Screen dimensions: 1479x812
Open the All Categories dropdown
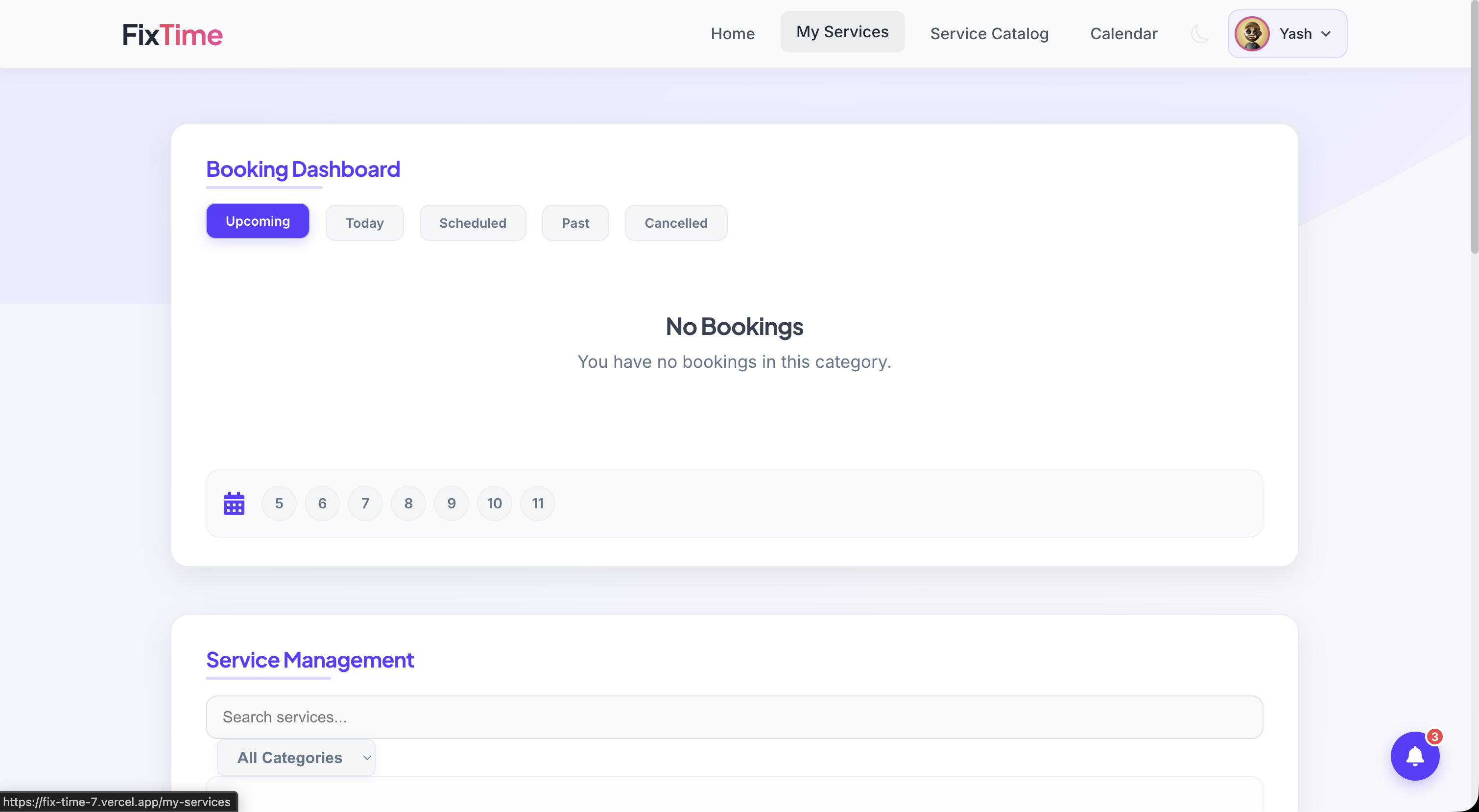click(295, 757)
